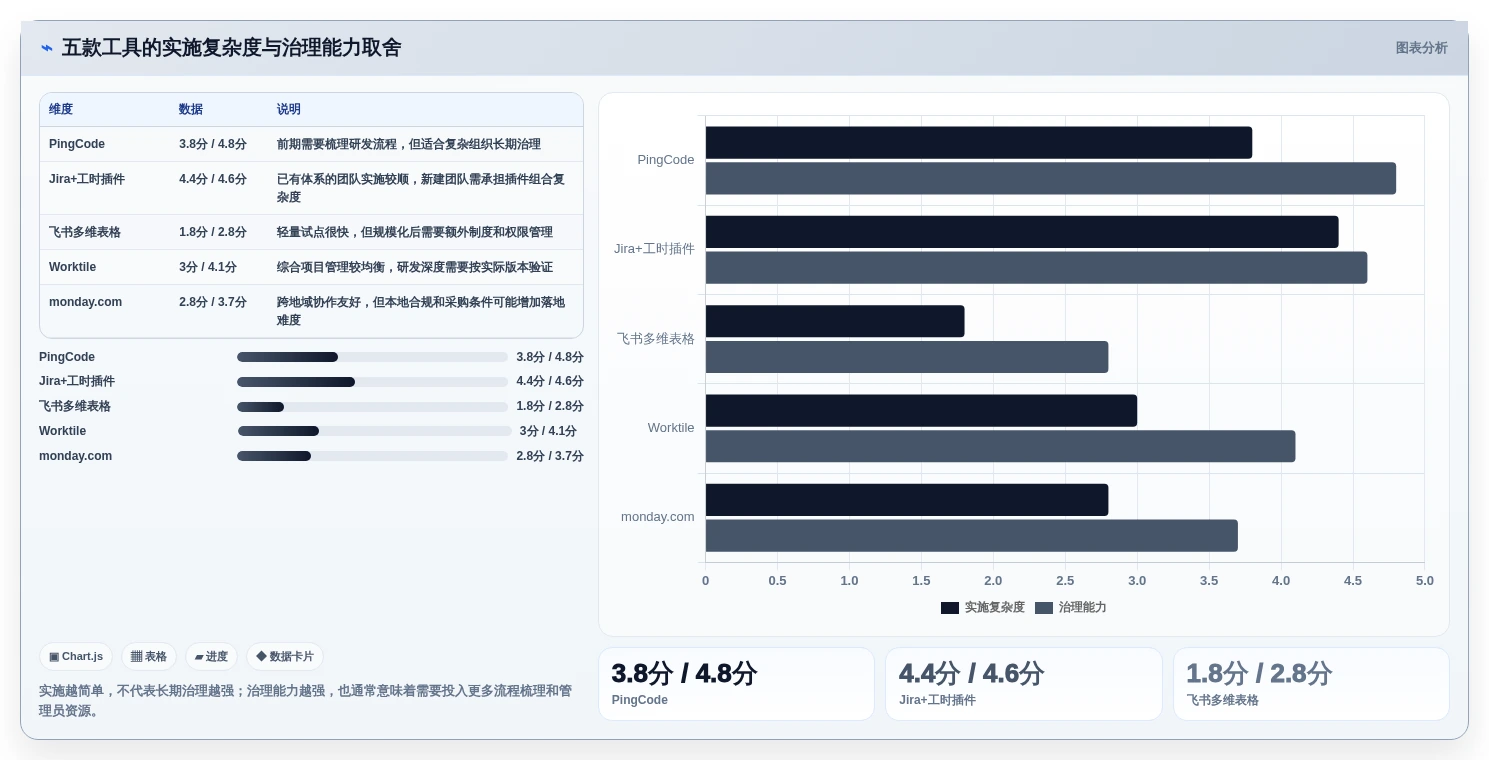The image size is (1489, 760).
Task: Toggle the 实施复杂度 legend item
Action: point(982,607)
